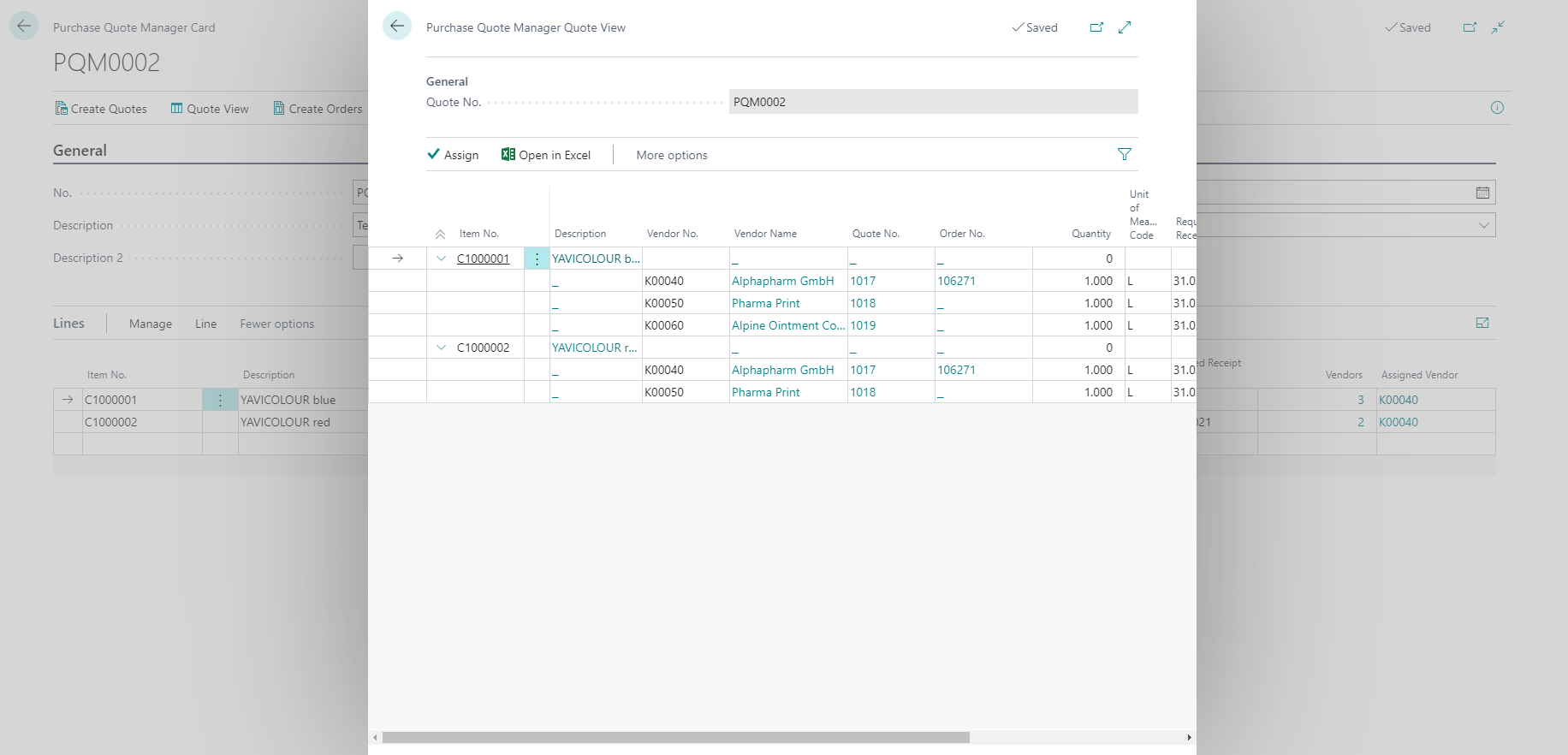Sort by Order No. column header

point(962,234)
